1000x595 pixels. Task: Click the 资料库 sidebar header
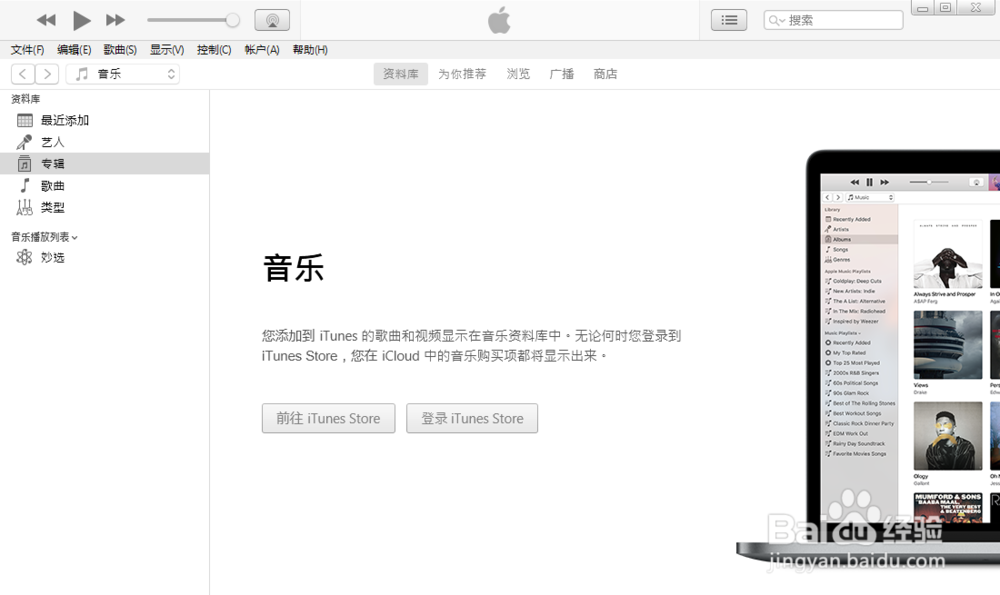click(26, 99)
